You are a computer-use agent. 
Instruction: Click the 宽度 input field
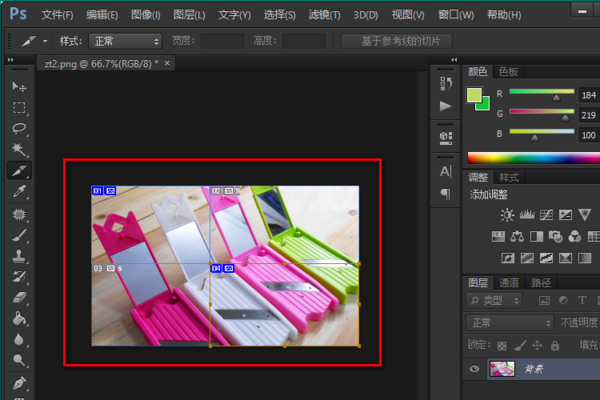click(222, 41)
